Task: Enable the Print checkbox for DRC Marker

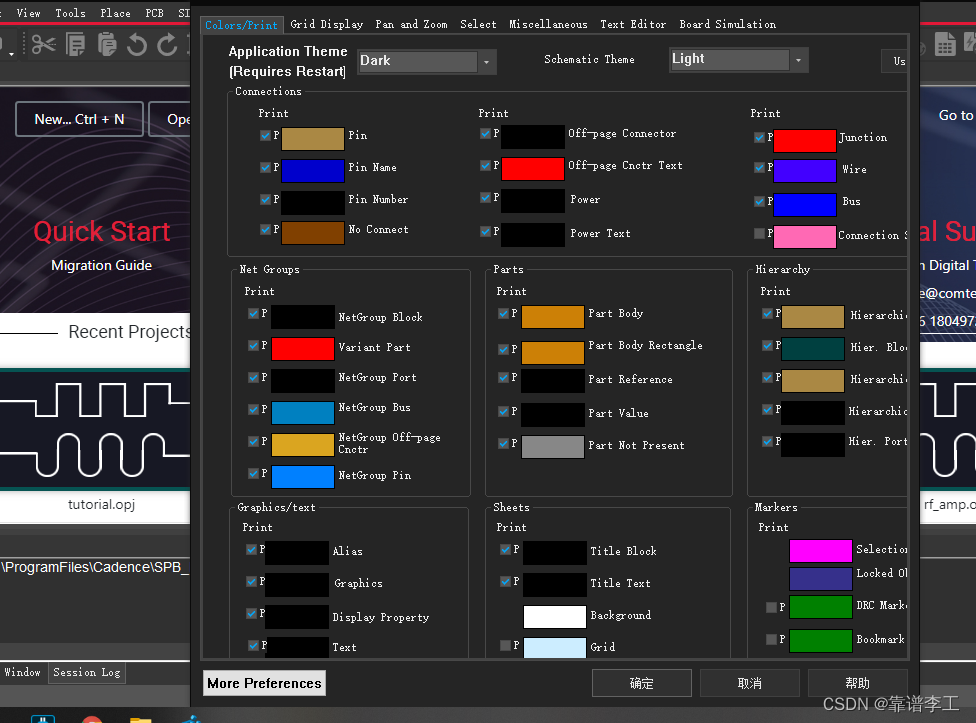Action: coord(771,607)
